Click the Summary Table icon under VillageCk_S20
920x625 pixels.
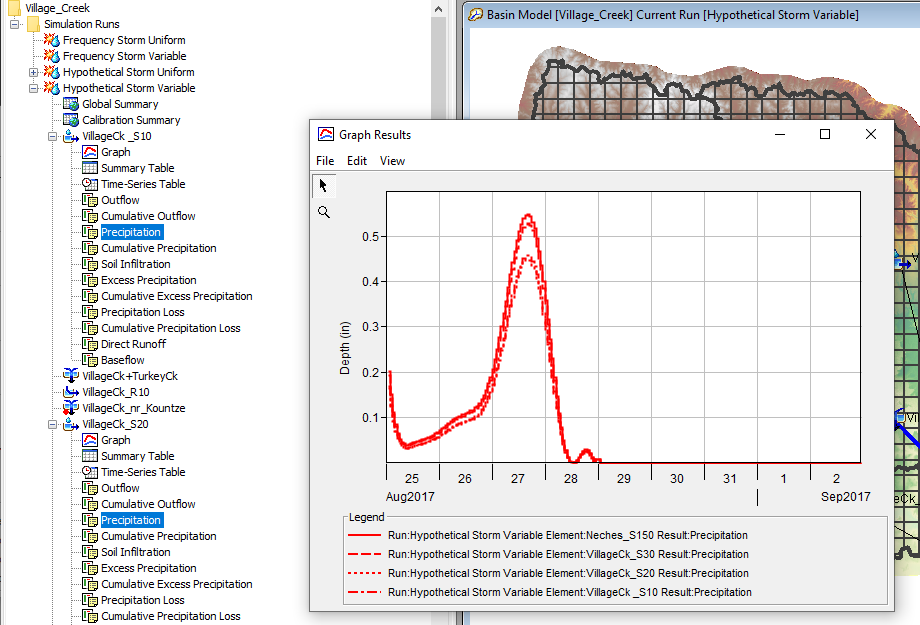(x=90, y=456)
